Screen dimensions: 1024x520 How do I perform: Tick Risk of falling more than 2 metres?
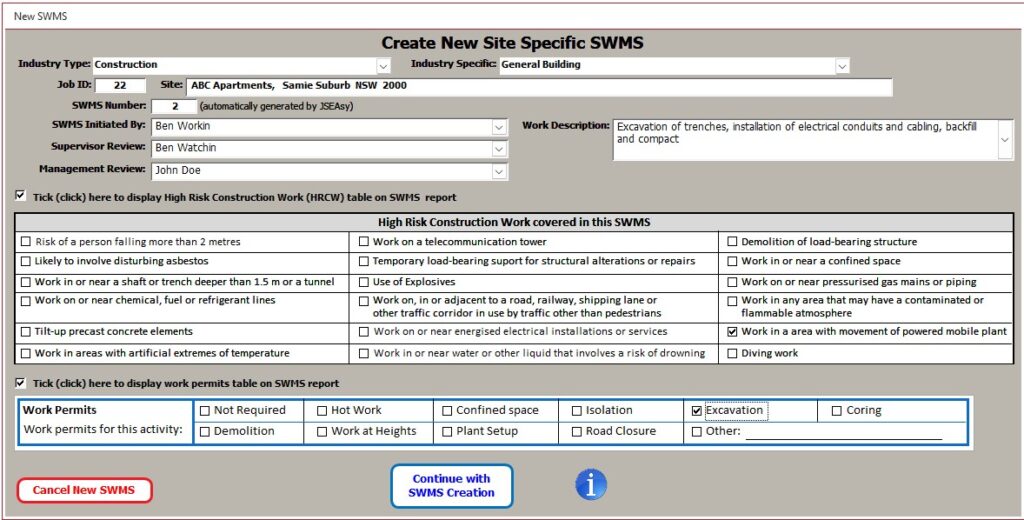(x=25, y=242)
